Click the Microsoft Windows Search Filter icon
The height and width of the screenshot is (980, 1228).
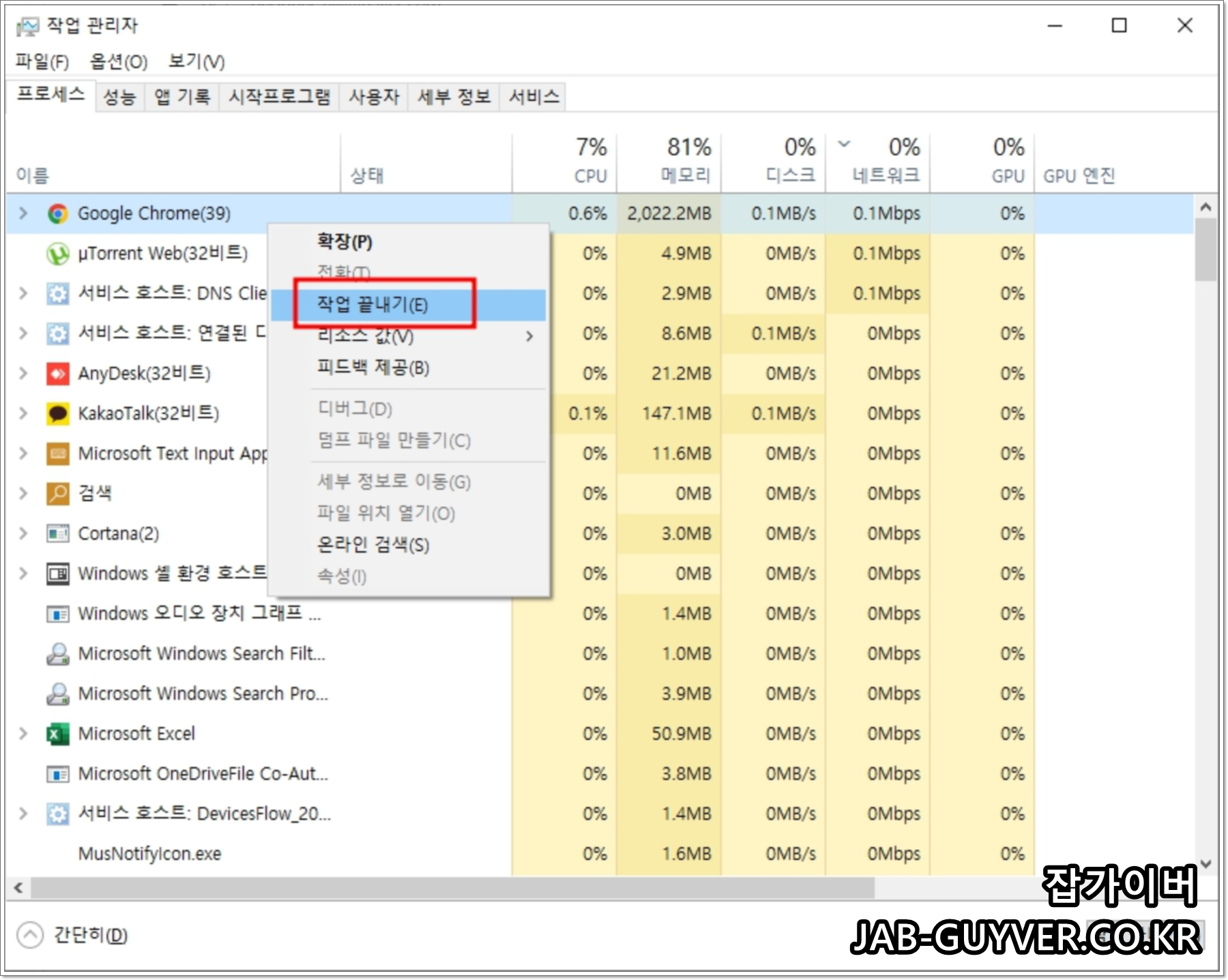(x=58, y=654)
